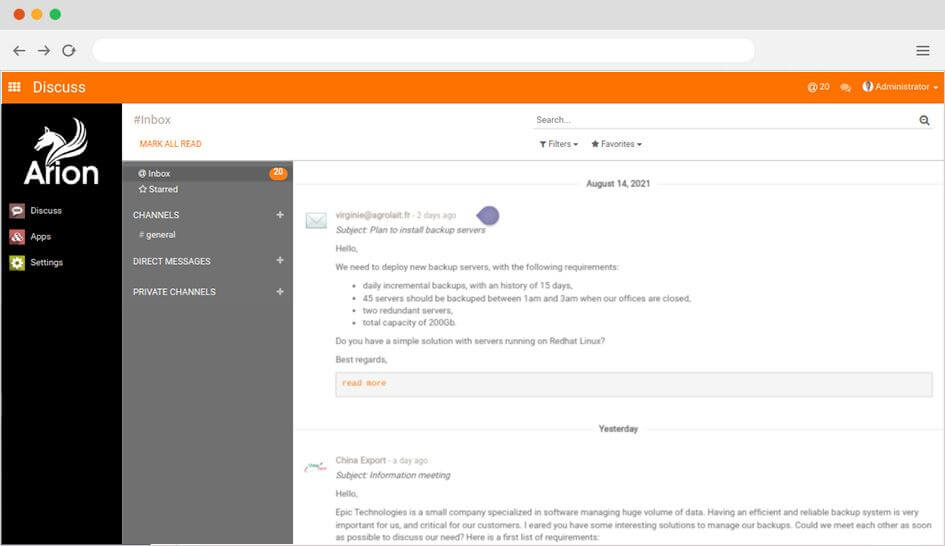This screenshot has height=546, width=945.
Task: Open the Apps module in sidebar
Action: pos(30,236)
